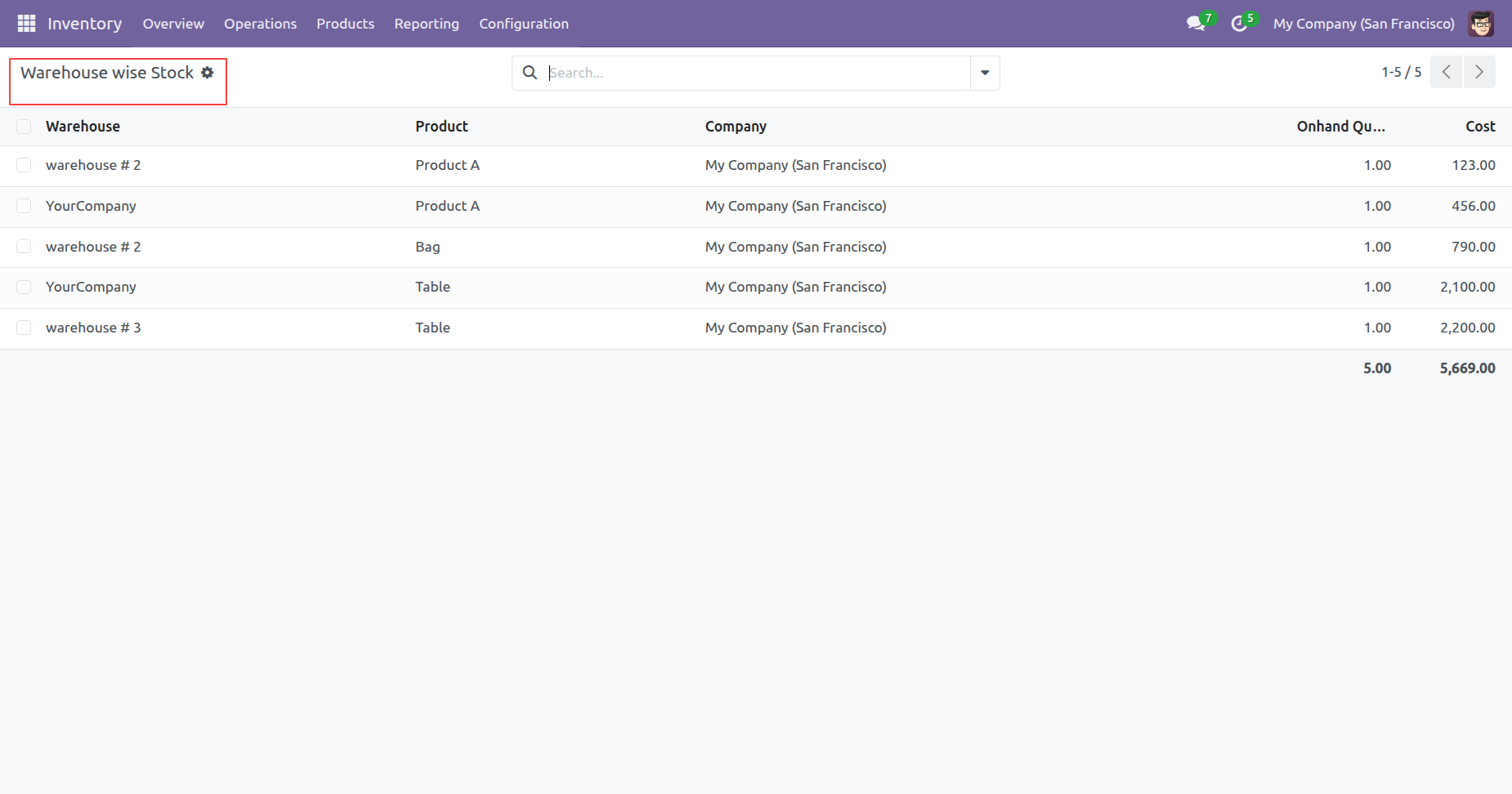Open the chat messages icon with badge 7
1512x794 pixels.
tap(1196, 24)
